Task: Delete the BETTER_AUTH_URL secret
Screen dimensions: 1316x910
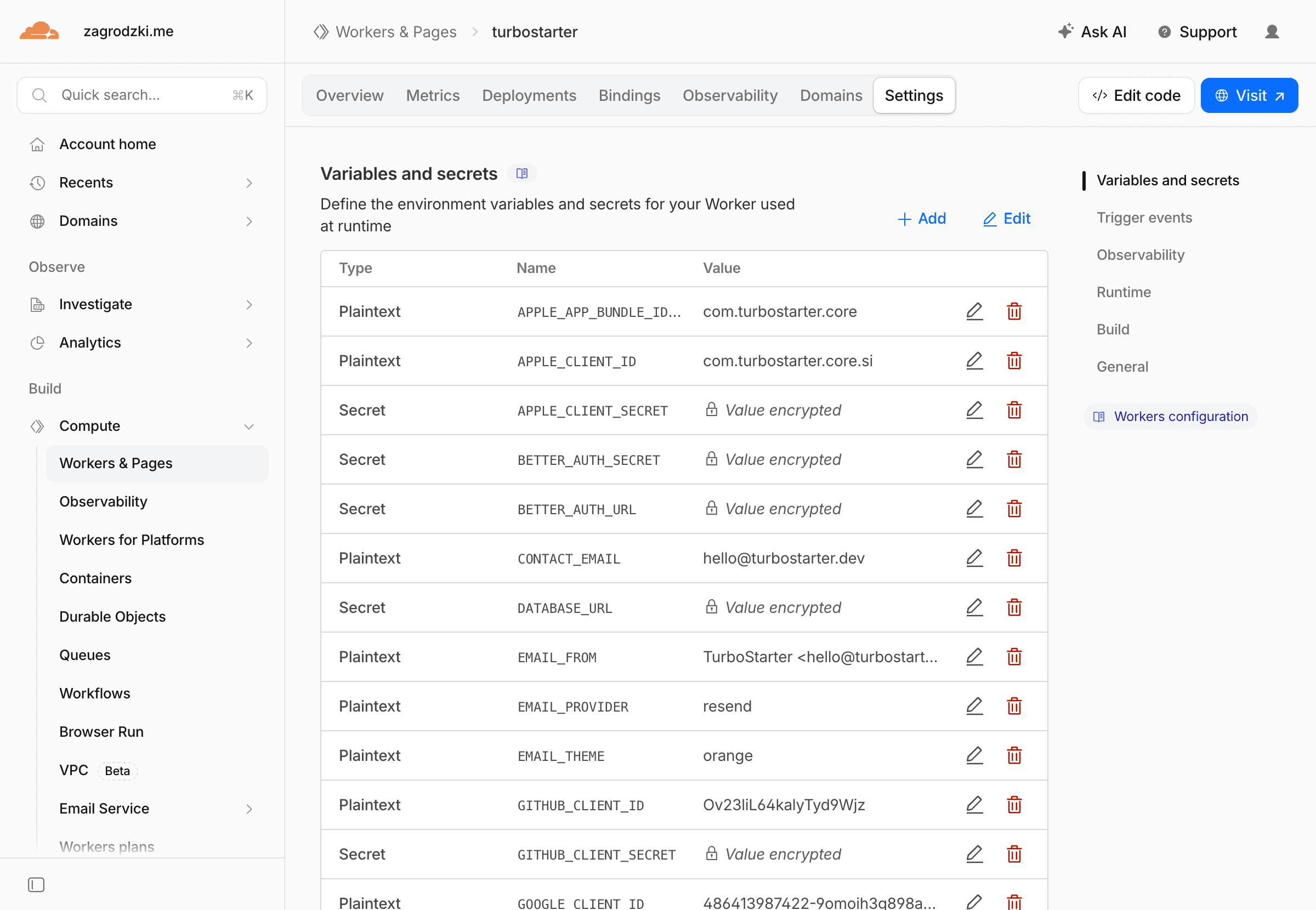Action: (x=1014, y=509)
